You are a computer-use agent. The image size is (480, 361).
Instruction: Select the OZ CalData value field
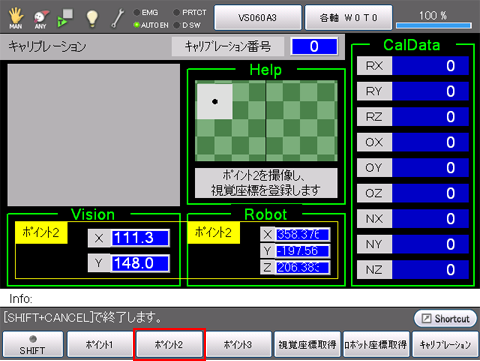(430, 193)
